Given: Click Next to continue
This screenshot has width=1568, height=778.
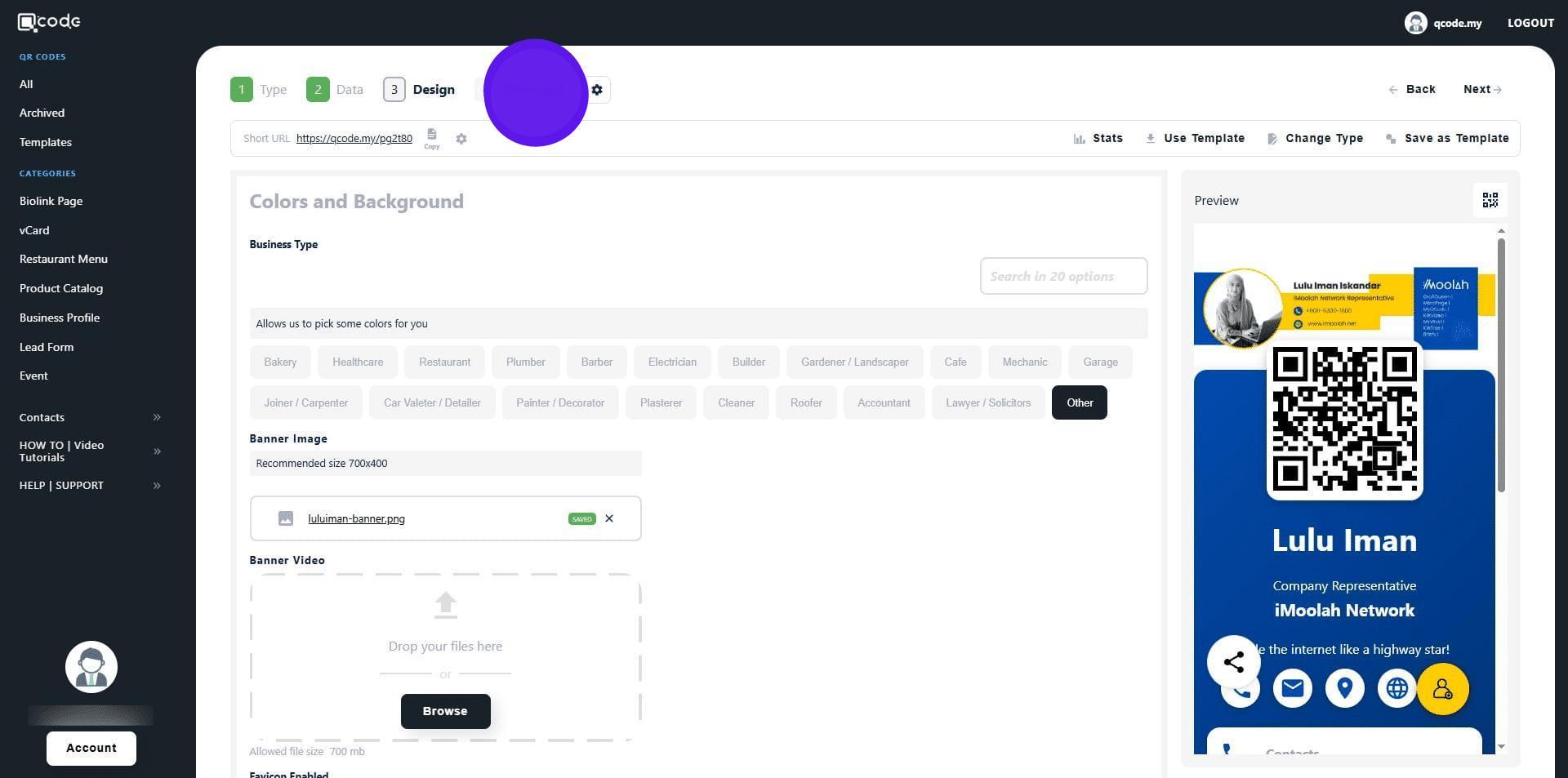Looking at the screenshot, I should tap(1482, 89).
